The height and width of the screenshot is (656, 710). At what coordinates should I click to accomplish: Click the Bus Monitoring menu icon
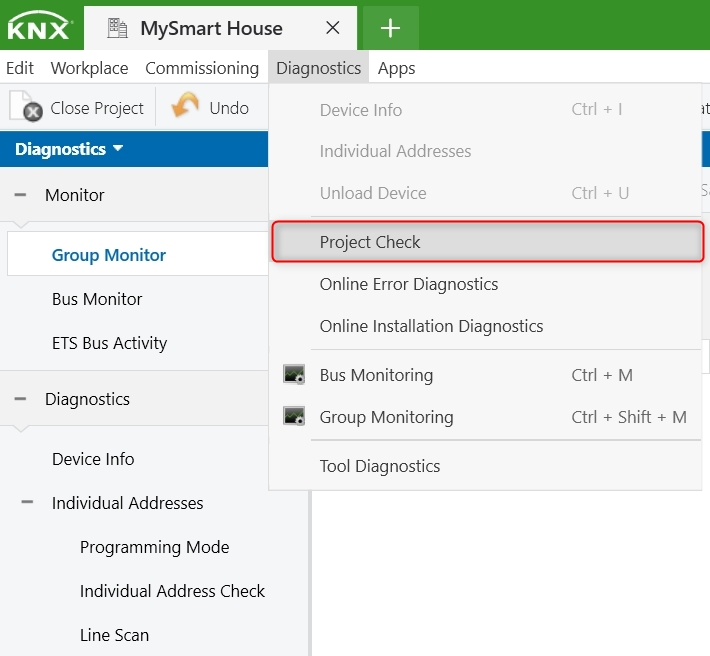pos(293,375)
